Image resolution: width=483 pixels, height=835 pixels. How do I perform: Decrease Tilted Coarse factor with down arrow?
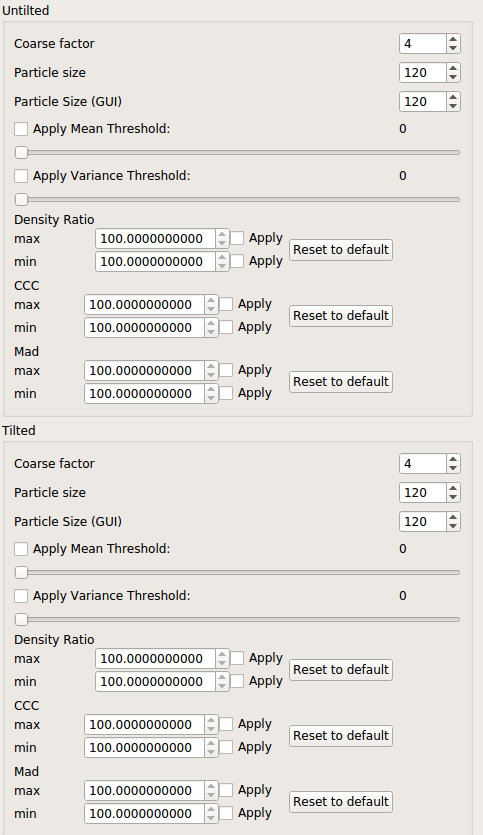(x=453, y=468)
